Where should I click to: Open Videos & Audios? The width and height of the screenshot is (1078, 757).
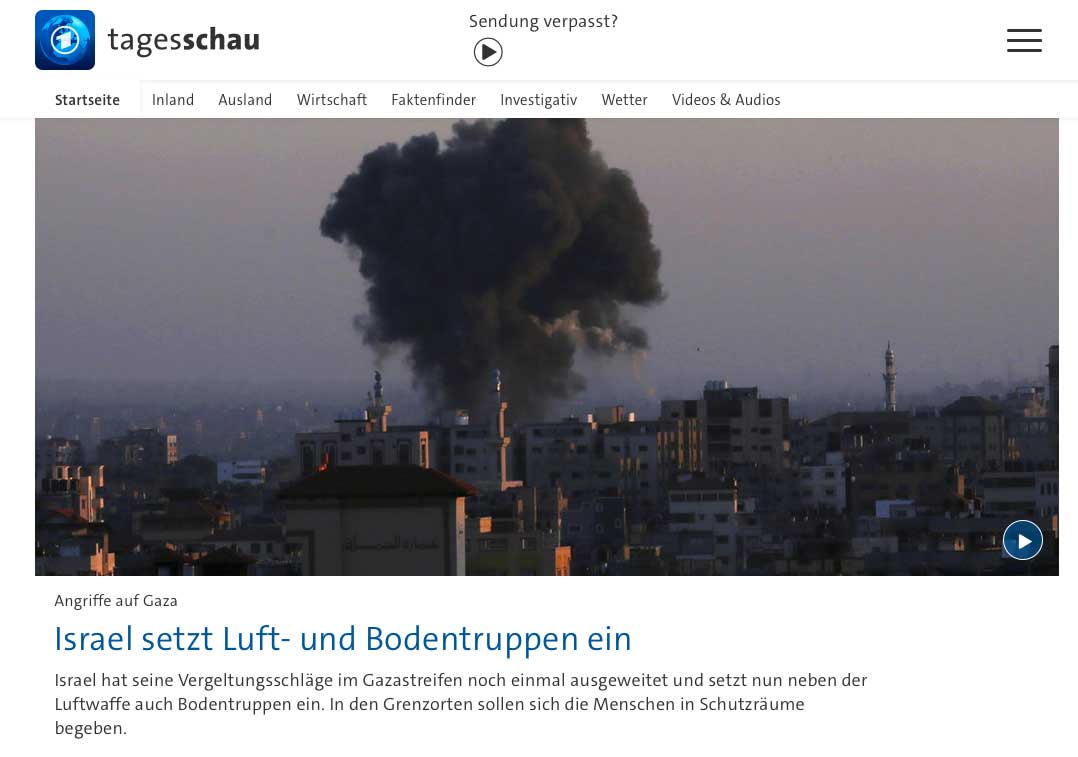point(726,100)
